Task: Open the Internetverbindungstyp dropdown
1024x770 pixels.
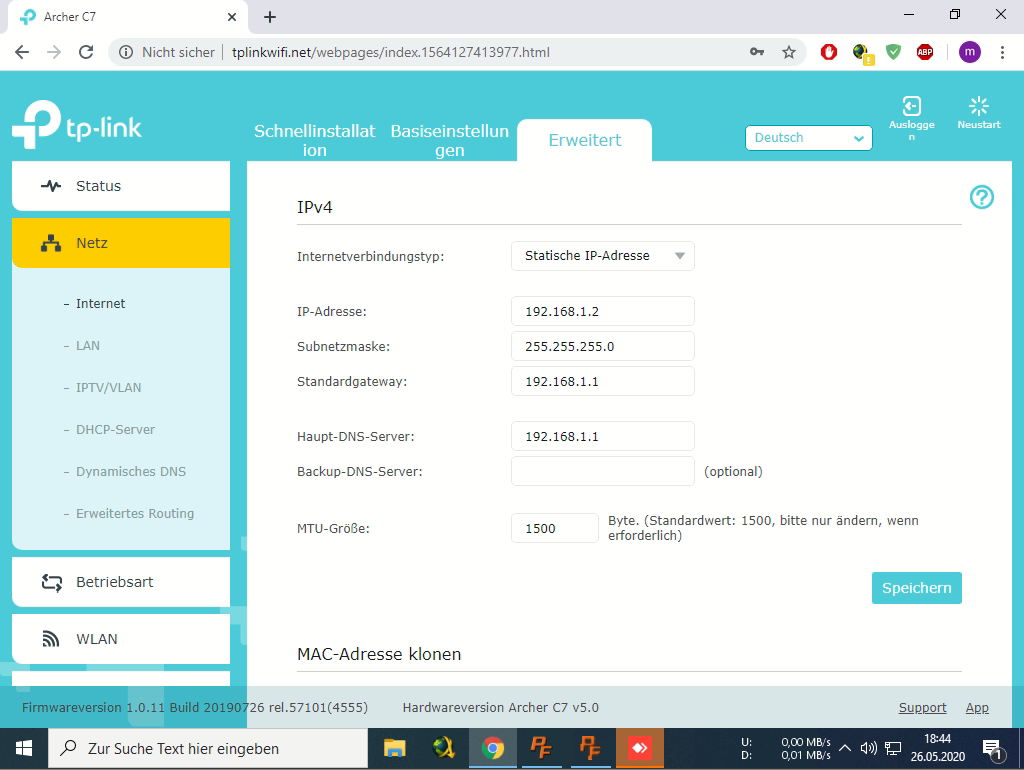Action: coord(603,256)
